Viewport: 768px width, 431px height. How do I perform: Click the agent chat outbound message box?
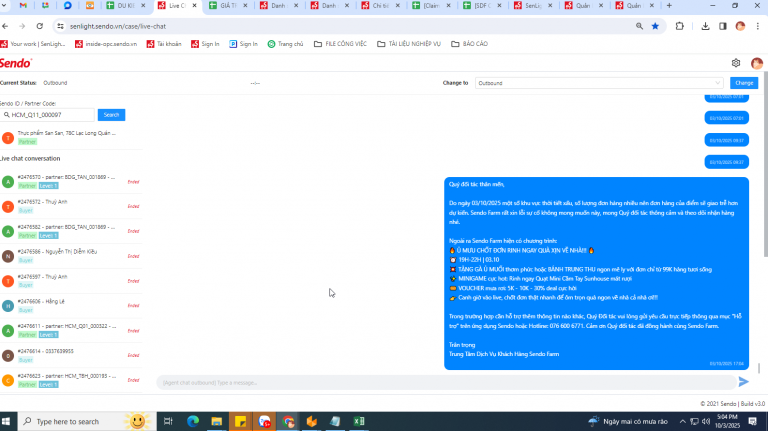[x=446, y=383]
